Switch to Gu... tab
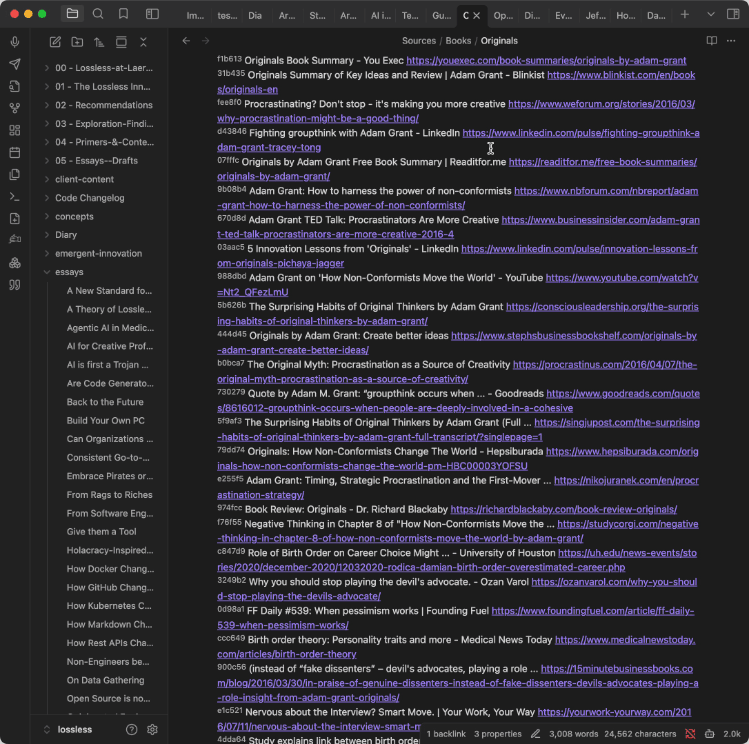 pos(441,15)
